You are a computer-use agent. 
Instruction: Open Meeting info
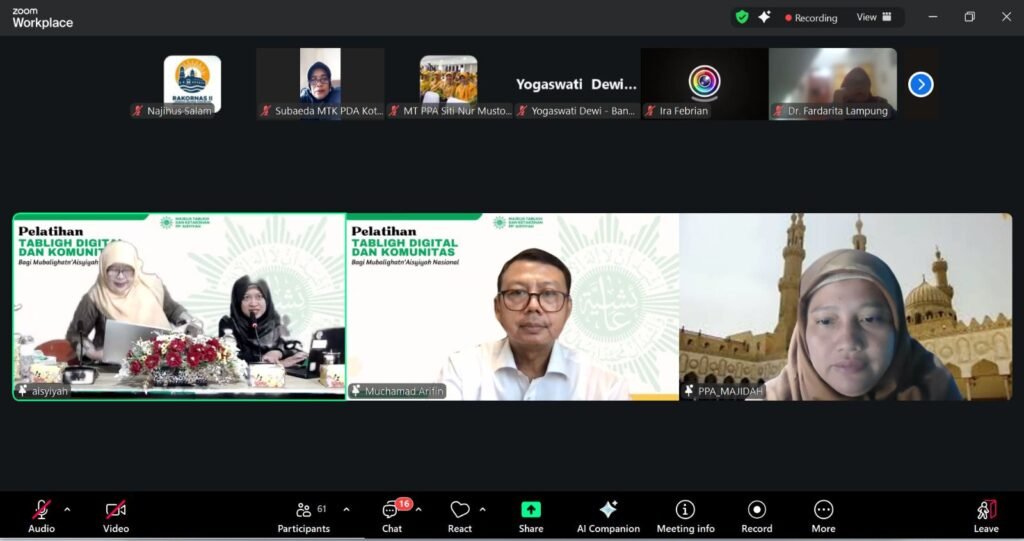685,516
